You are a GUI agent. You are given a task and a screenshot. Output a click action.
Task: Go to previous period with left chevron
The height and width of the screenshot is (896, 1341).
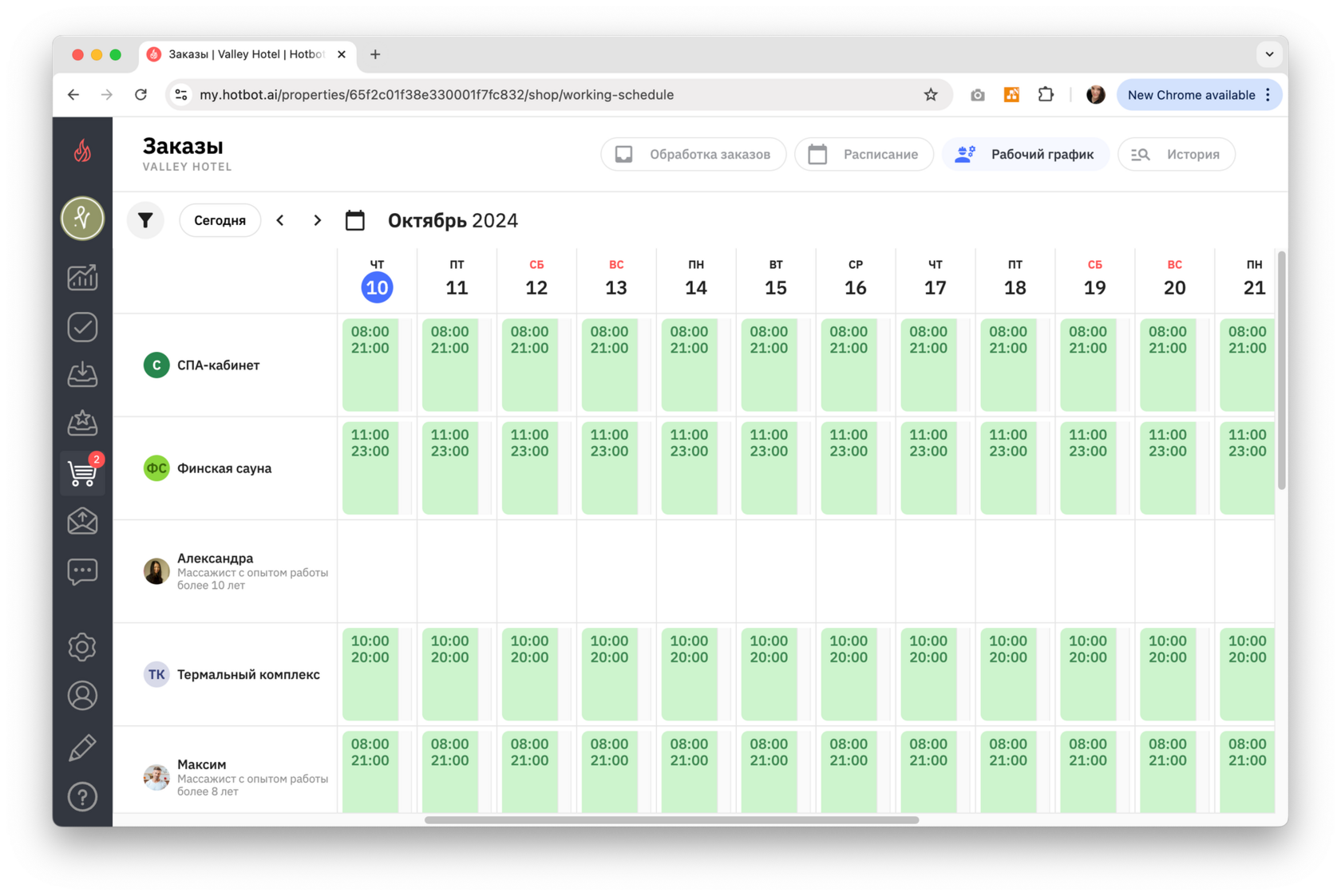click(280, 220)
